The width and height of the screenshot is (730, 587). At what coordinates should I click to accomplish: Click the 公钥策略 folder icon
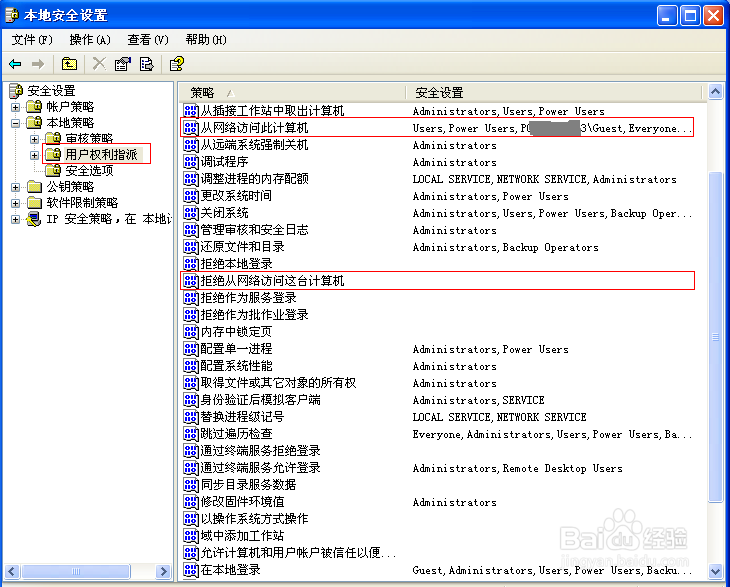pos(35,187)
